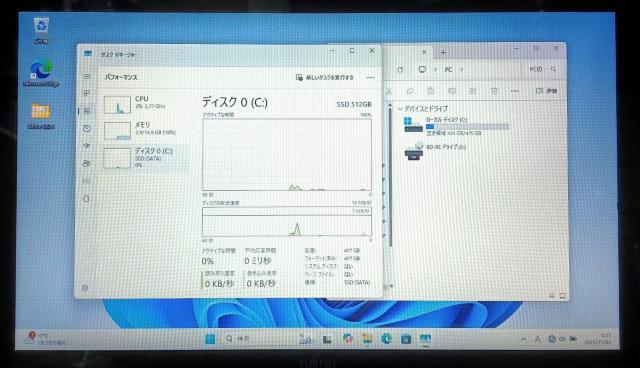640x368 pixels.
Task: Refresh the File Explorer view
Action: click(x=400, y=70)
